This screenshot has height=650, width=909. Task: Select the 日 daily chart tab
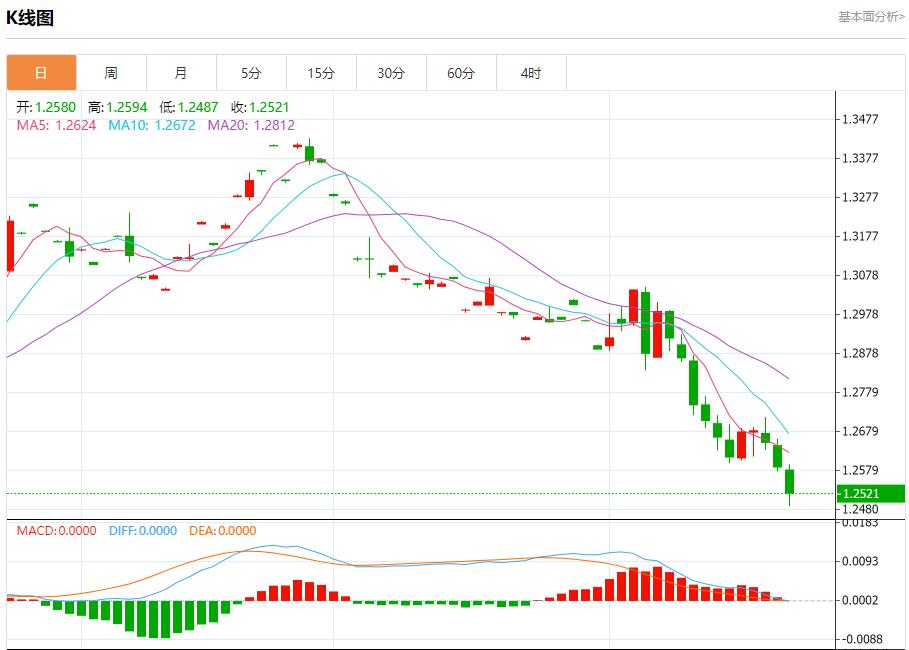point(41,73)
